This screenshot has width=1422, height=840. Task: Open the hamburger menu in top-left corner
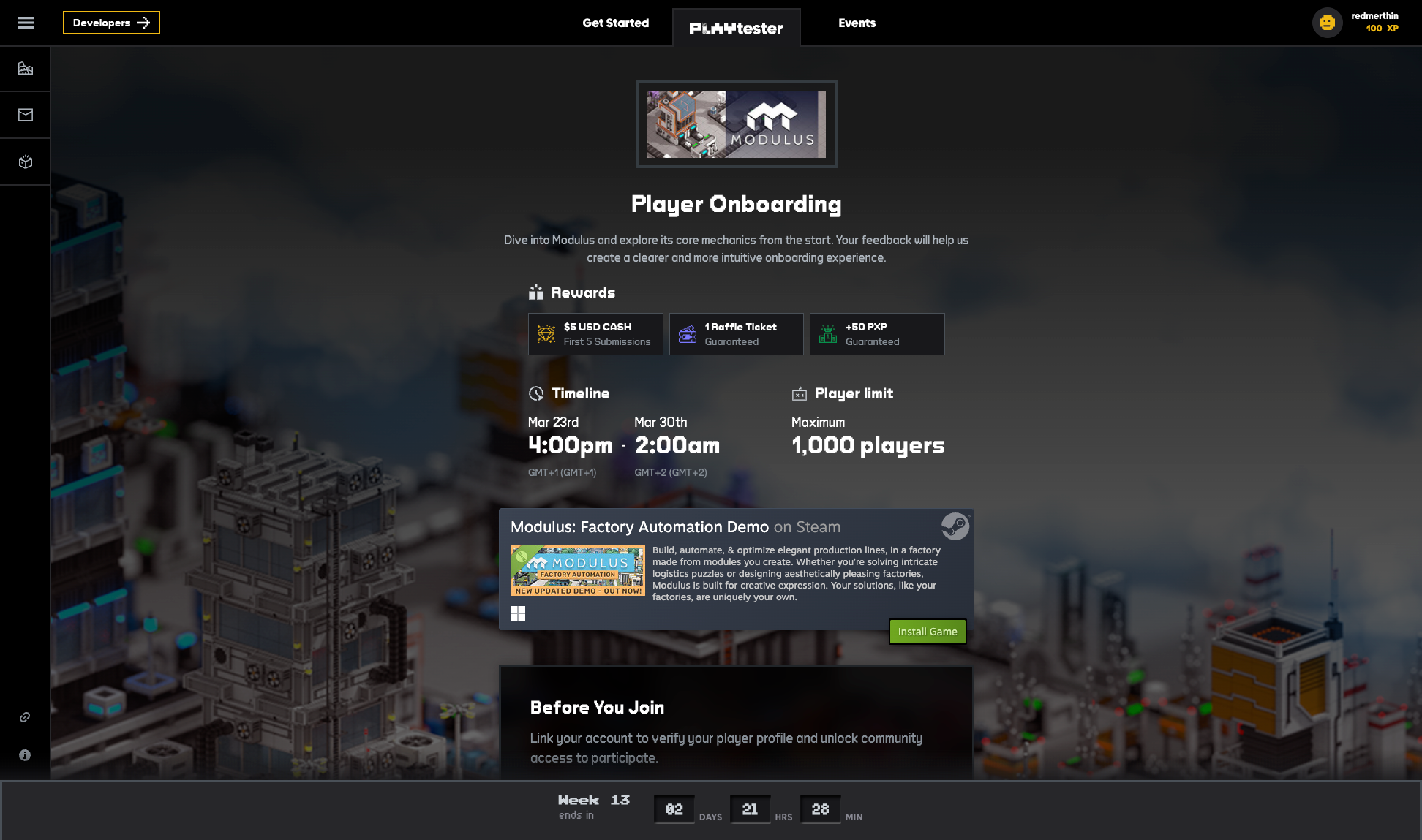(x=25, y=23)
